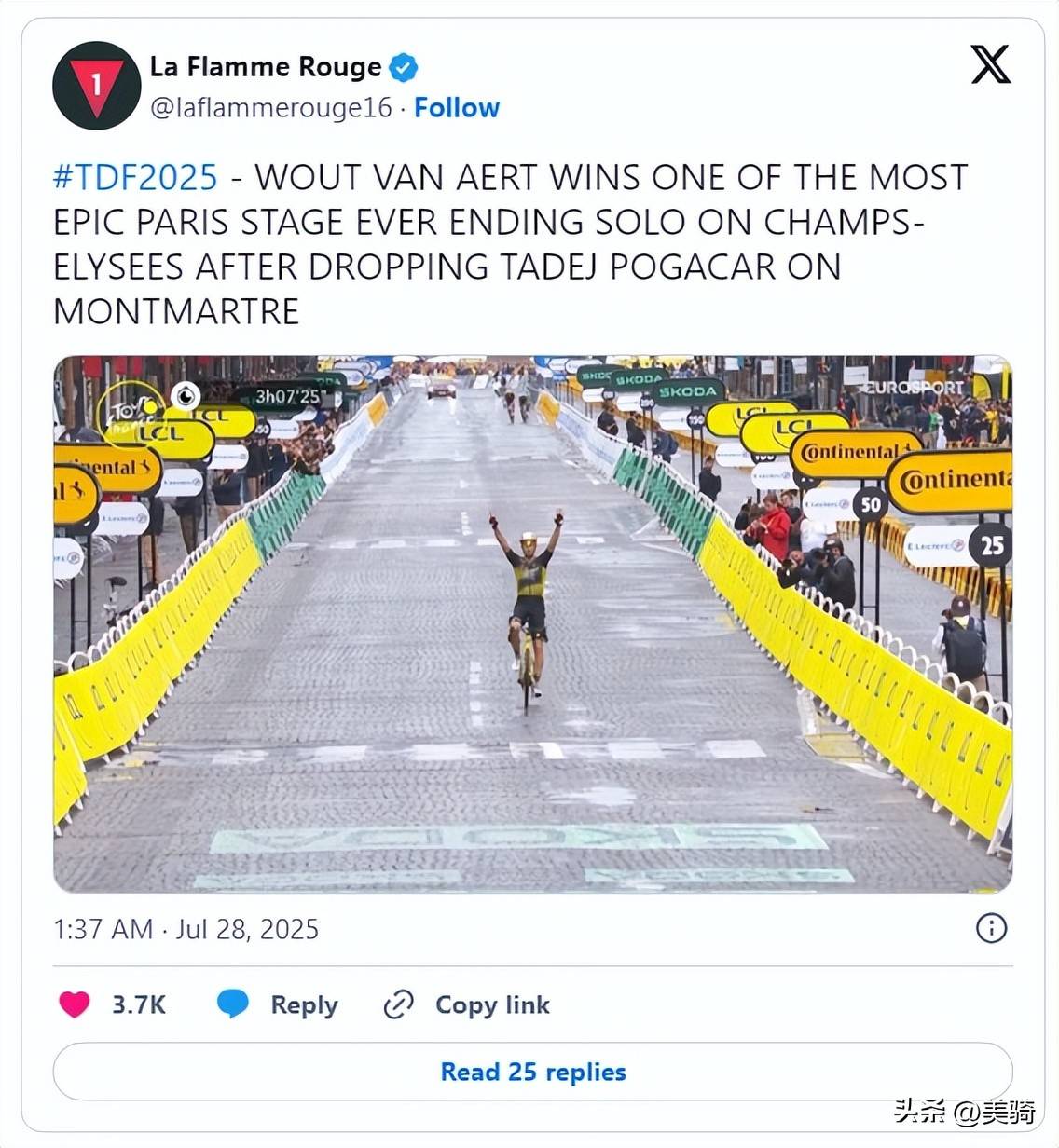Open the tweet info circle icon
Screen dimensions: 1059x1148
[x=991, y=928]
